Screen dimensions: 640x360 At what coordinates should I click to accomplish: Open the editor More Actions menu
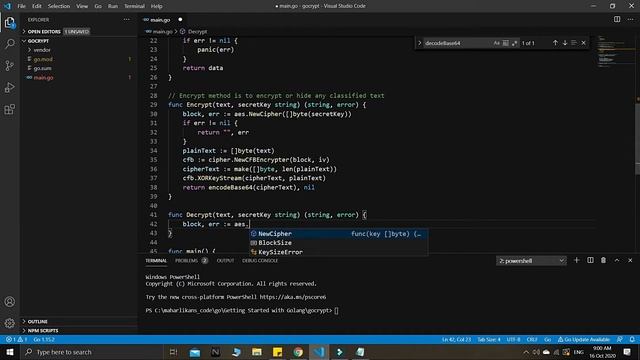(631, 19)
